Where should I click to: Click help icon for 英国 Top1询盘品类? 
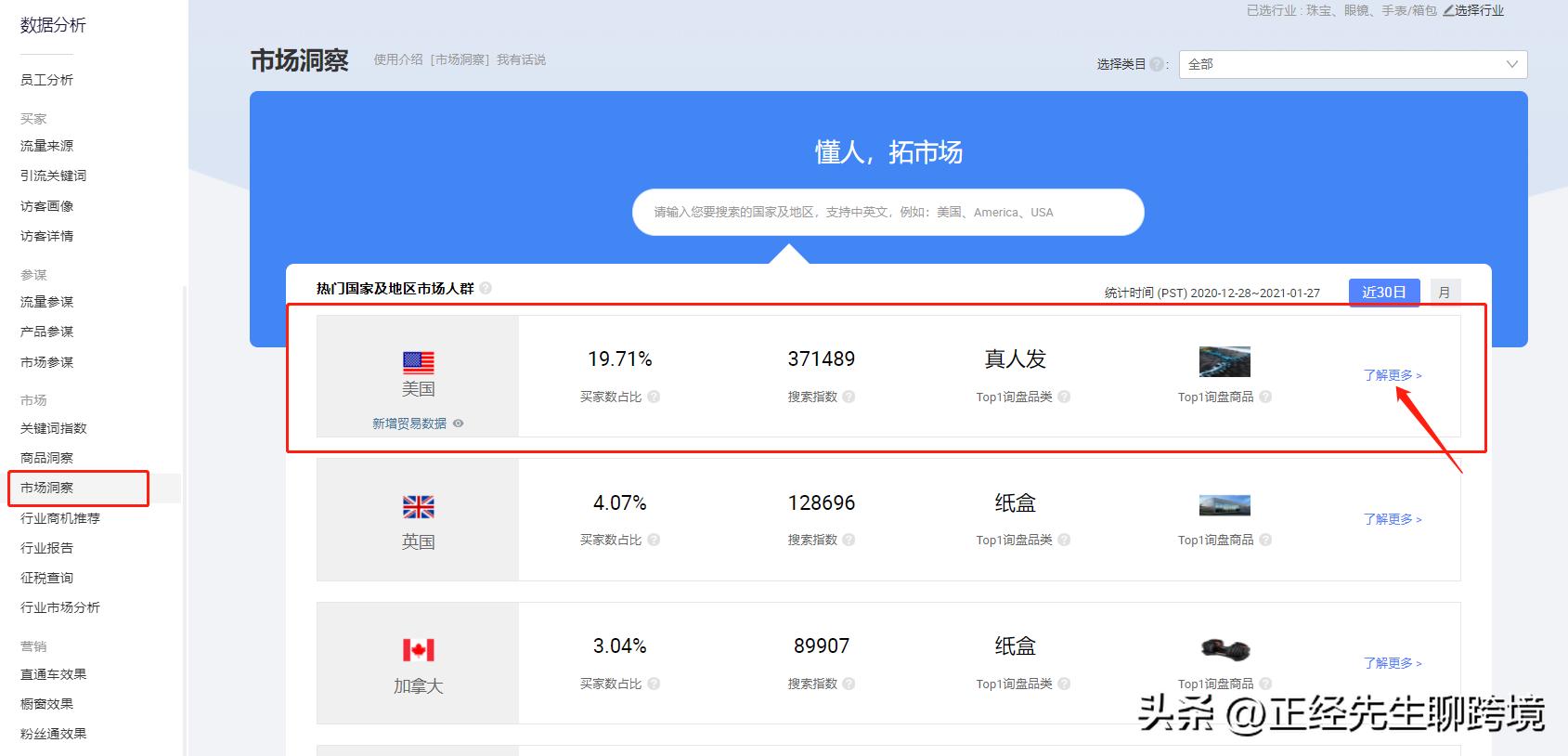[1064, 540]
